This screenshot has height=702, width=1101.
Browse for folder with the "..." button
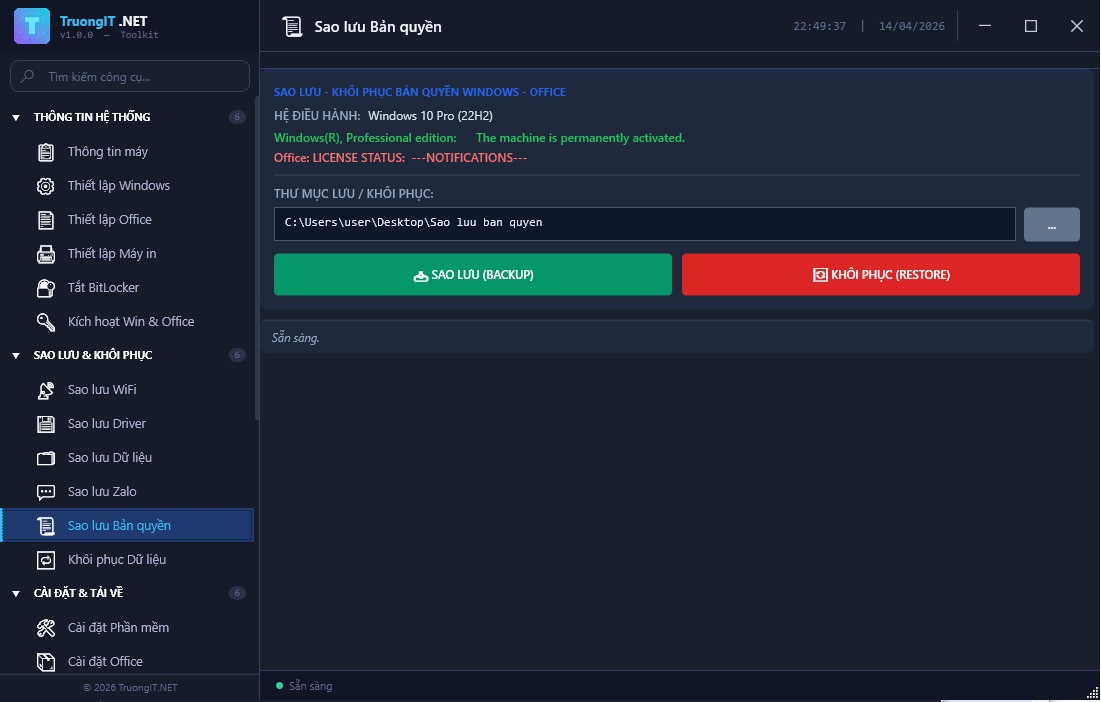1051,225
